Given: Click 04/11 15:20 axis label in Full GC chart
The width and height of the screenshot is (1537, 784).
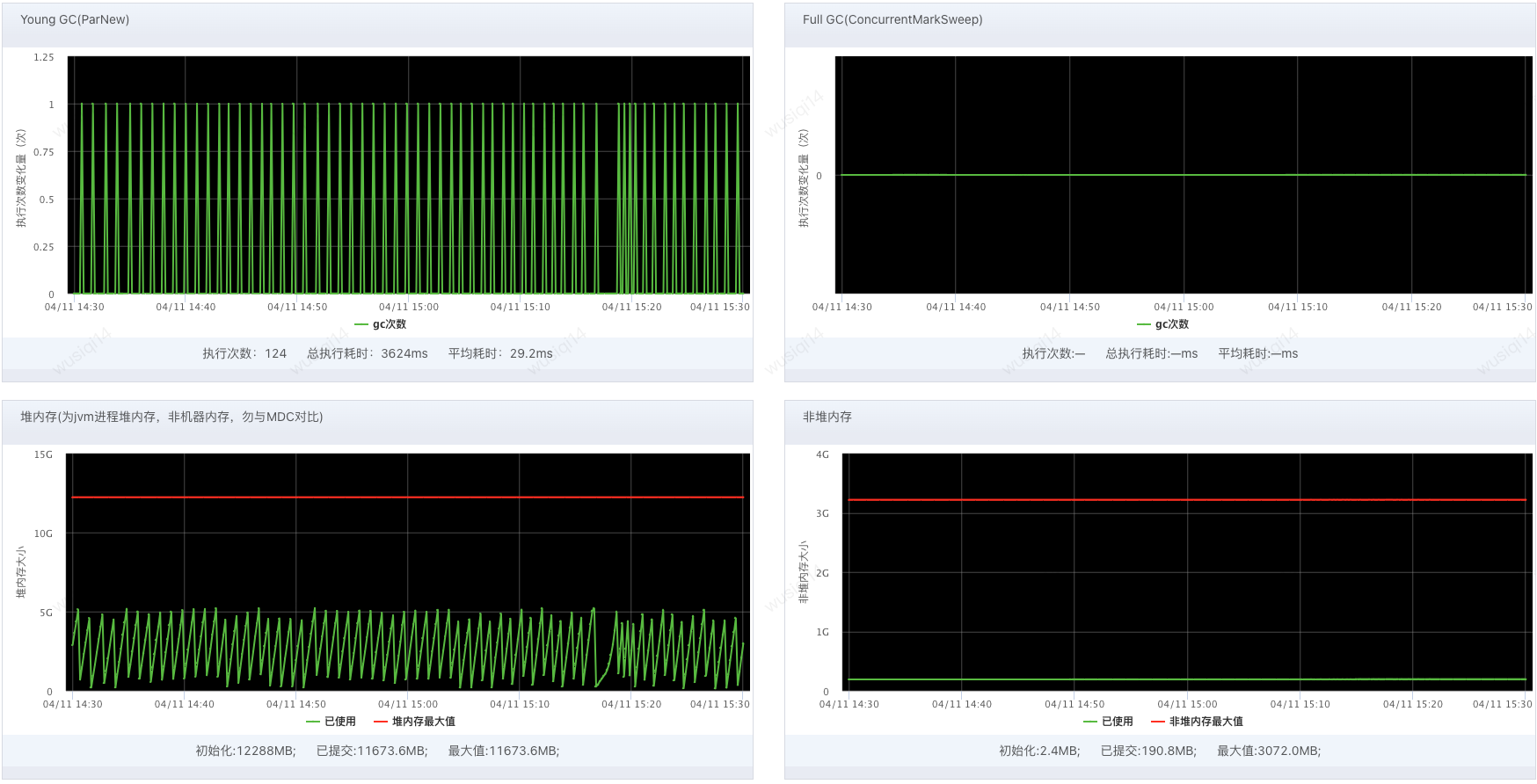Looking at the screenshot, I should tap(1411, 307).
